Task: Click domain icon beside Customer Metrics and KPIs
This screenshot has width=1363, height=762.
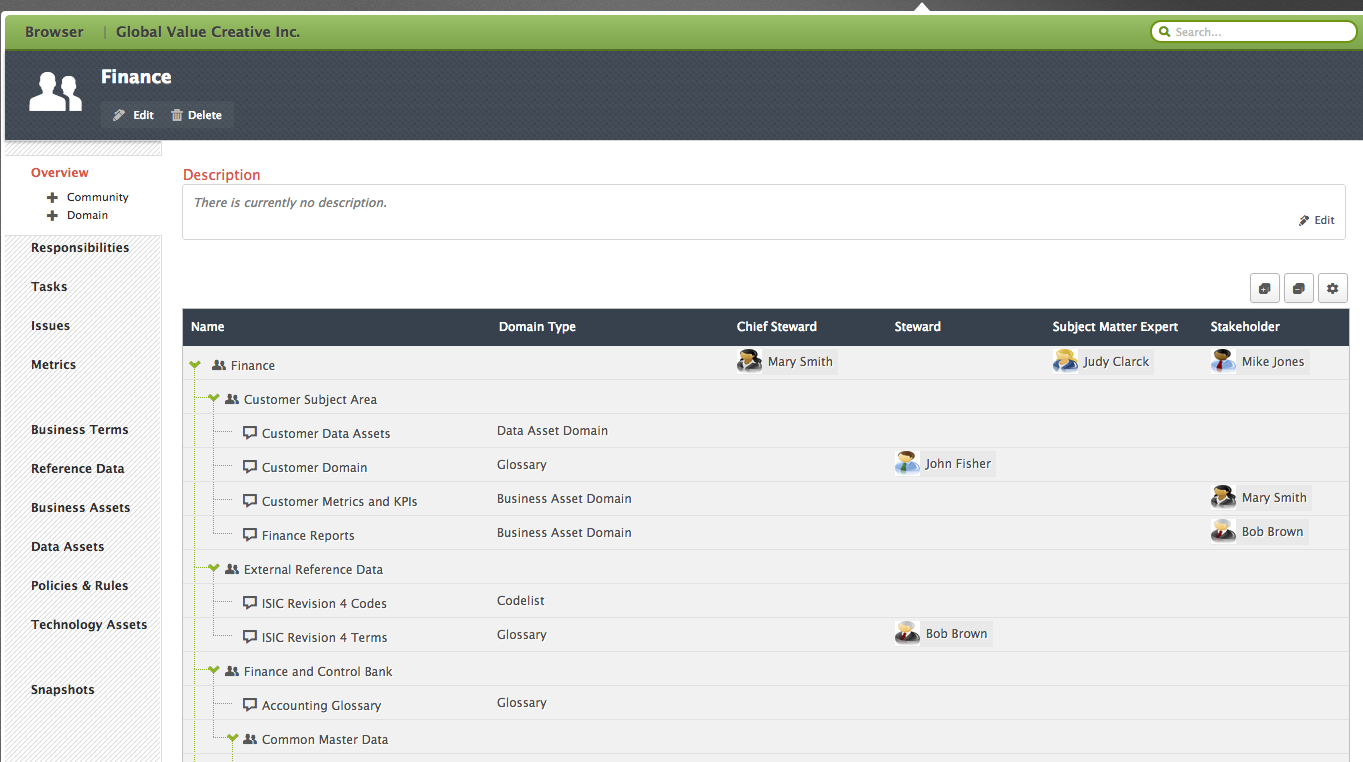Action: [250, 501]
